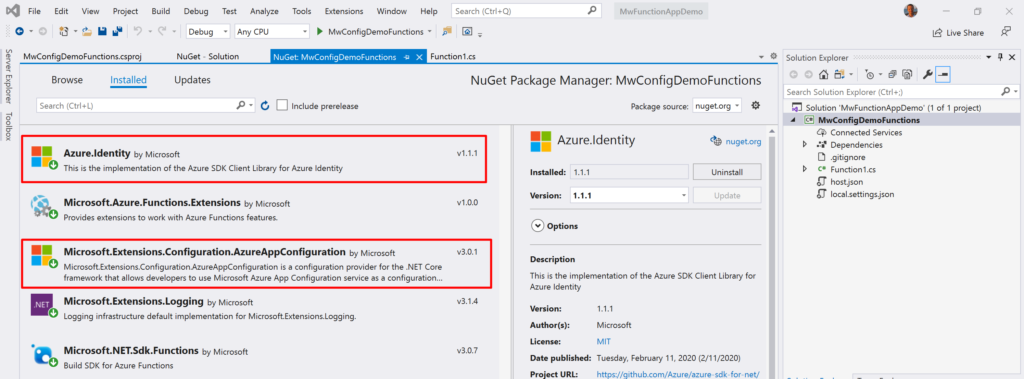Click the Show All Files icon

tap(906, 74)
